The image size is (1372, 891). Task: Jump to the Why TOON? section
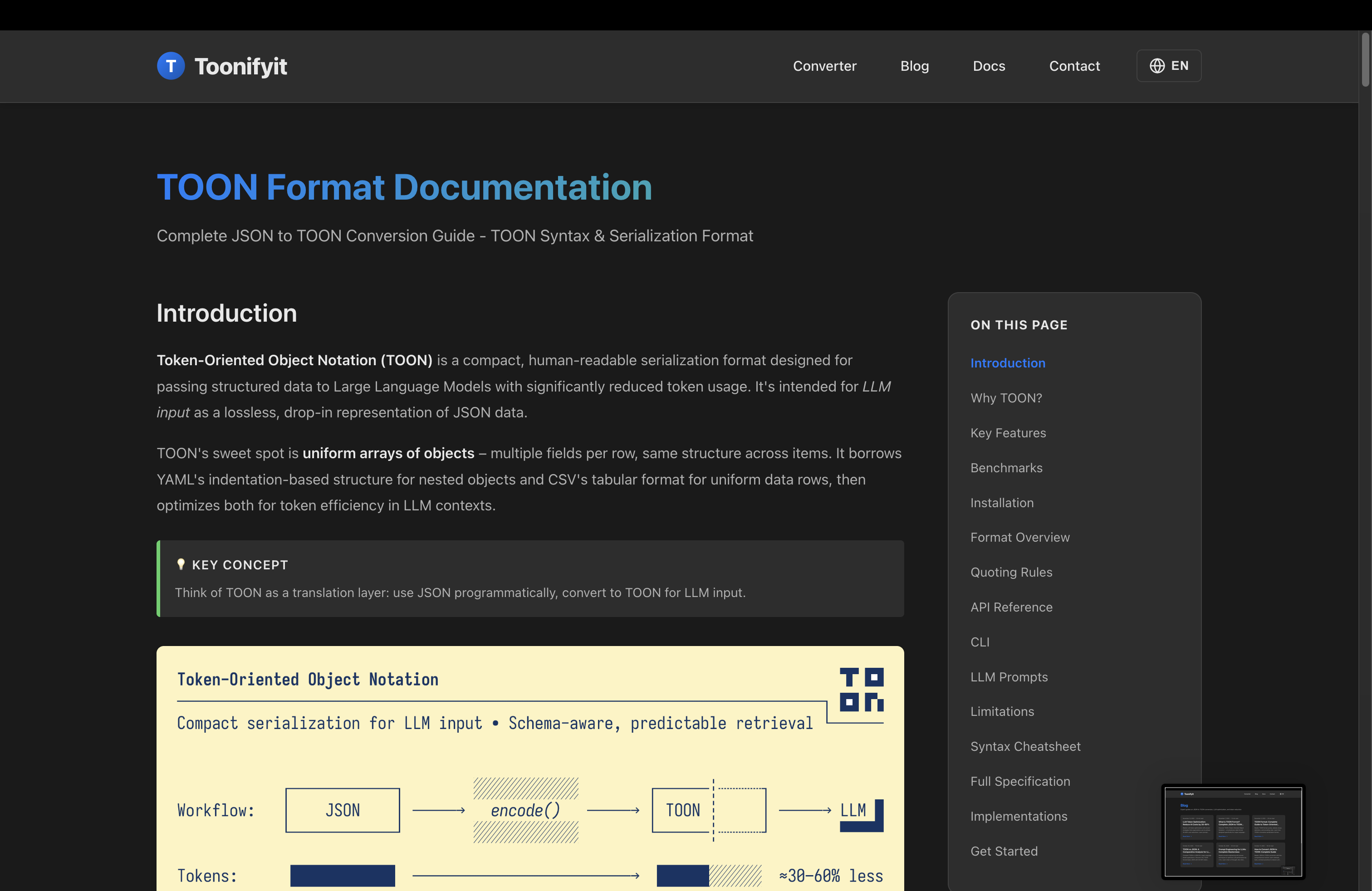tap(1005, 398)
